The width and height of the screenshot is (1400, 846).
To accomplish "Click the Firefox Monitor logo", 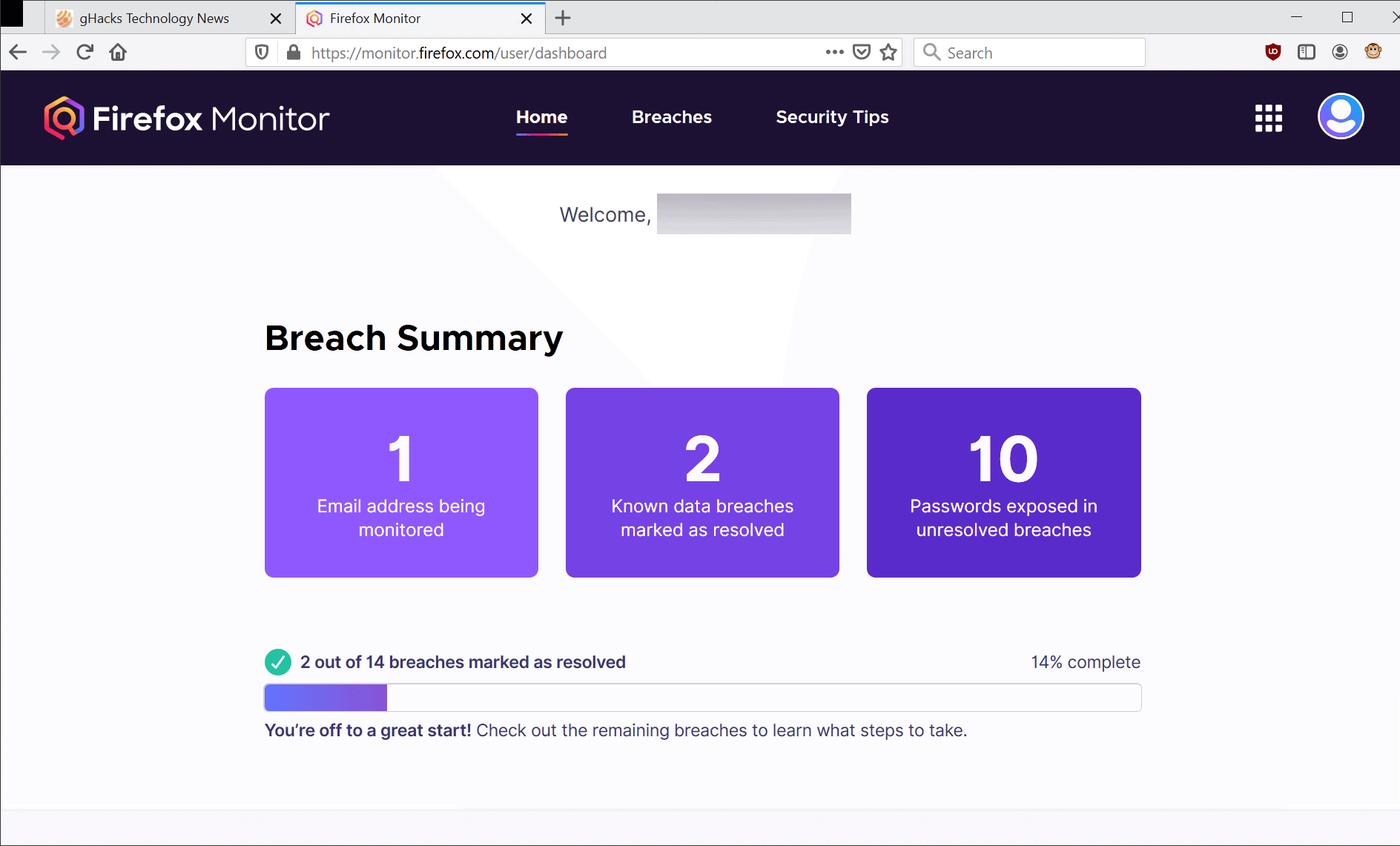I will tap(187, 118).
